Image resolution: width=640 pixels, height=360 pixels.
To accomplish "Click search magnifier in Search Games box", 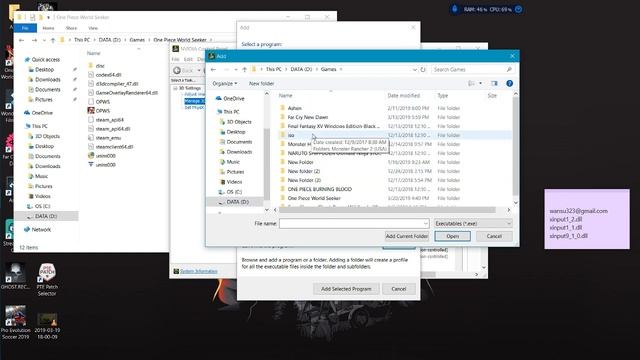I will pyautogui.click(x=509, y=69).
